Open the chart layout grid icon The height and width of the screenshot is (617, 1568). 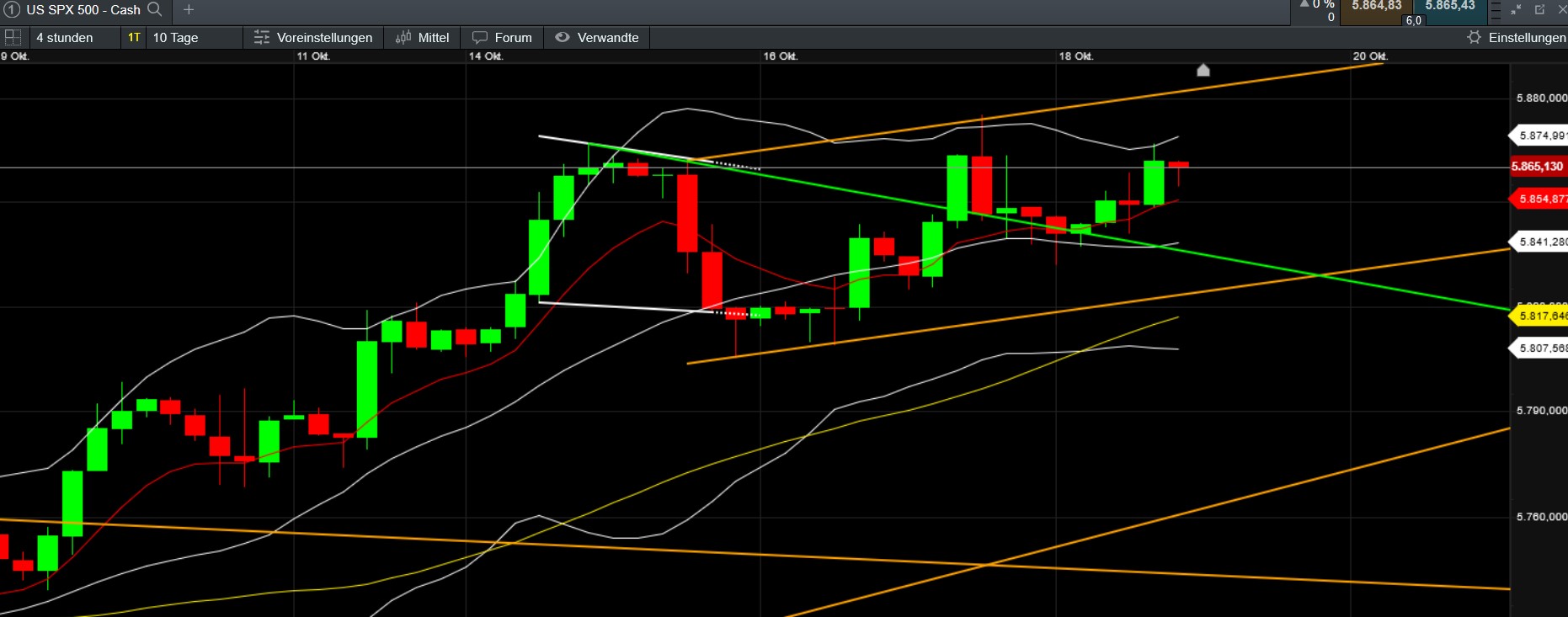13,37
